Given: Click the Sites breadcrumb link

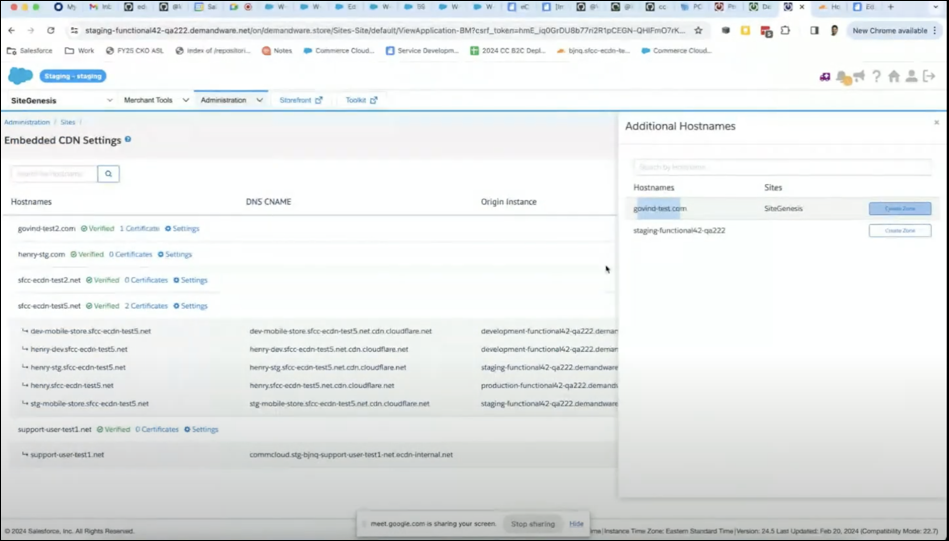Looking at the screenshot, I should (x=68, y=122).
